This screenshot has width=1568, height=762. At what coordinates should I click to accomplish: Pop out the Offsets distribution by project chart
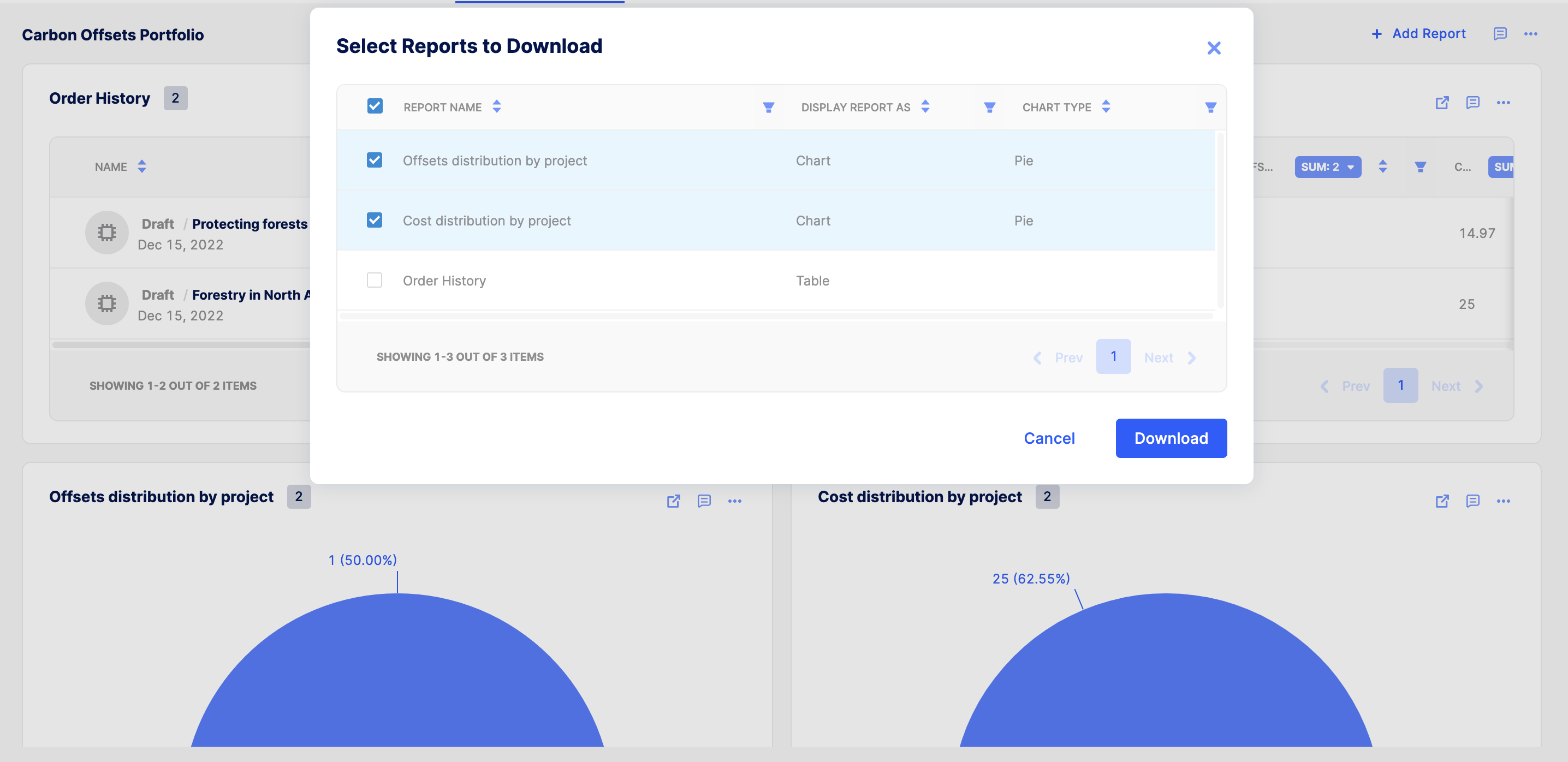point(673,501)
